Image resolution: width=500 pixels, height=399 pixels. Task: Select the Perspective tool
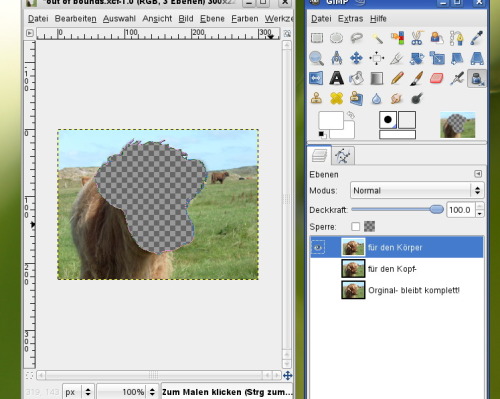[477, 58]
